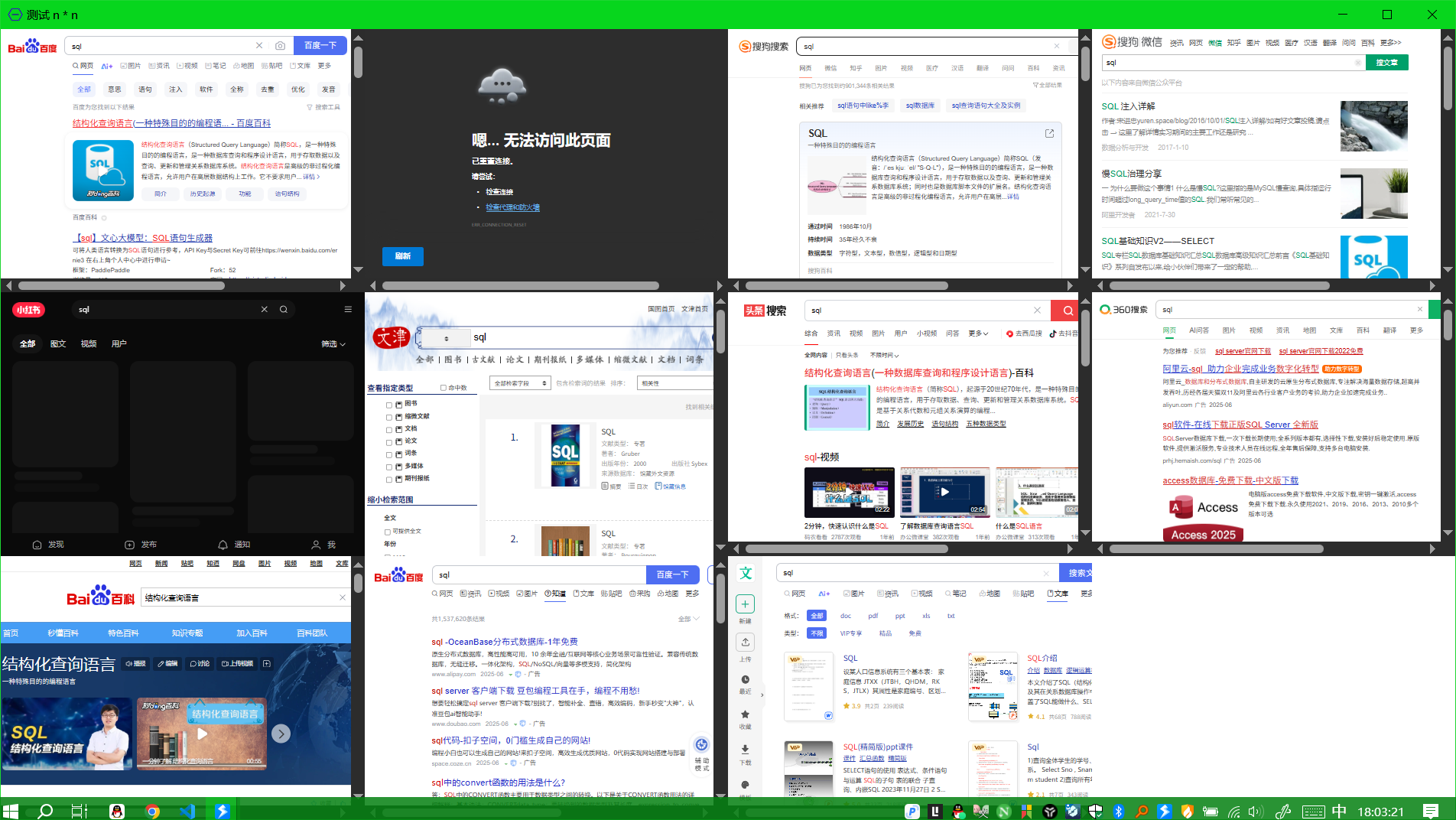This screenshot has height=820, width=1456.
Task: Select Wenku format filter pdf
Action: pos(873,616)
